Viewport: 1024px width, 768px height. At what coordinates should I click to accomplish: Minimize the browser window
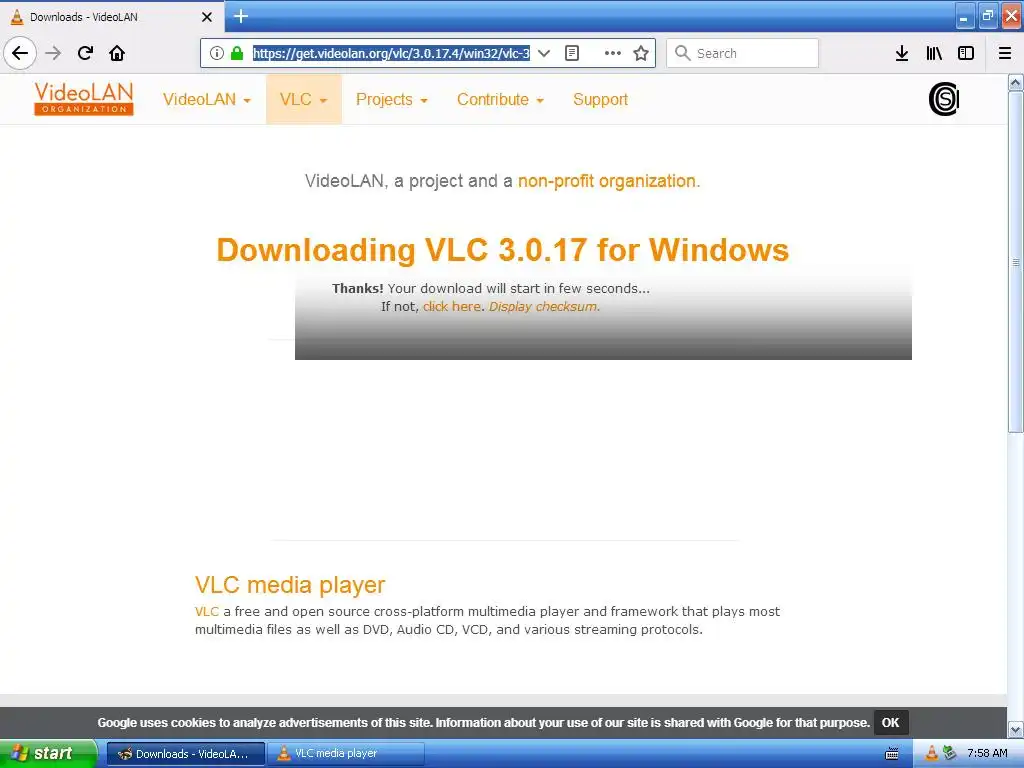click(965, 16)
